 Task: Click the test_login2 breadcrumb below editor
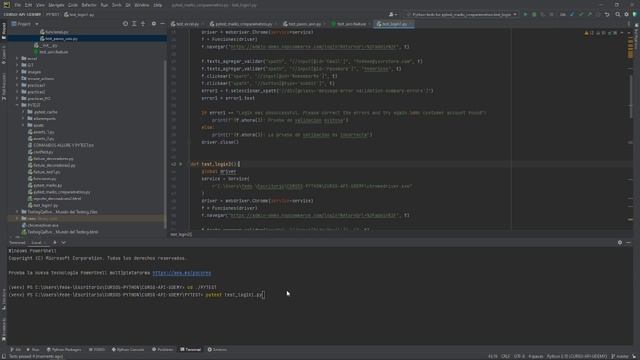pyautogui.click(x=181, y=235)
